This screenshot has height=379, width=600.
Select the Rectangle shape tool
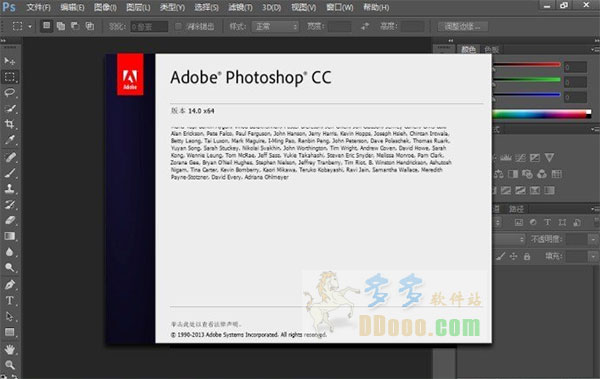10,332
